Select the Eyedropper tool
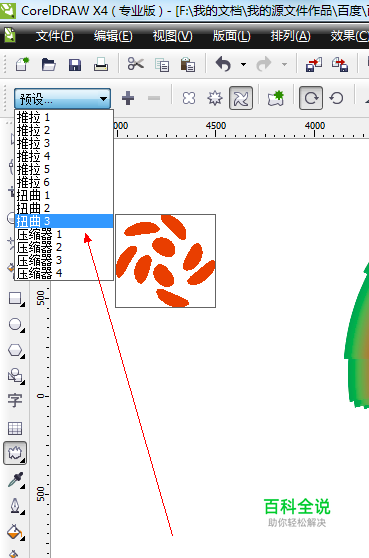The height and width of the screenshot is (558, 369). [x=15, y=480]
